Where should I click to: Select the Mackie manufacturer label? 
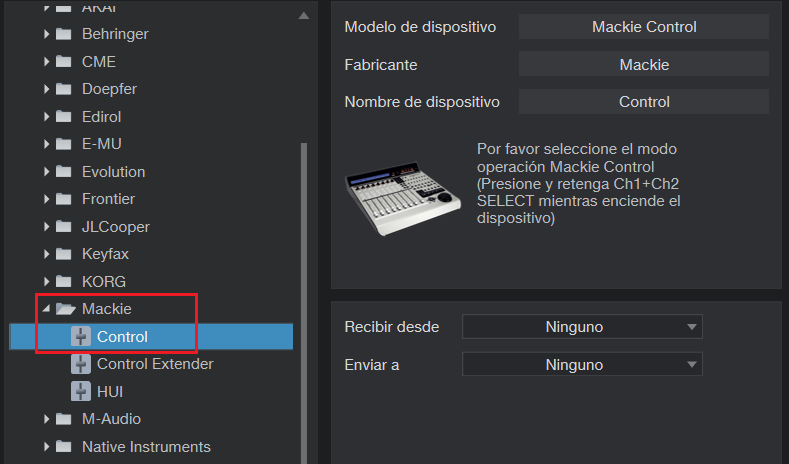tap(107, 308)
